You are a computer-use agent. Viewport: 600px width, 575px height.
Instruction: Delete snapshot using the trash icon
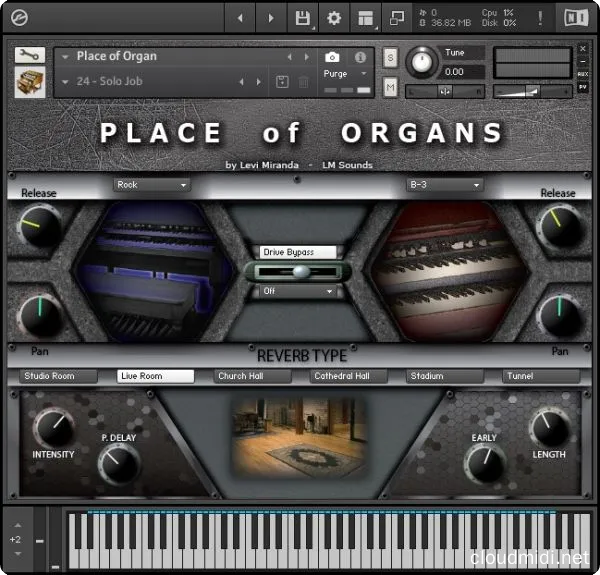tap(303, 81)
